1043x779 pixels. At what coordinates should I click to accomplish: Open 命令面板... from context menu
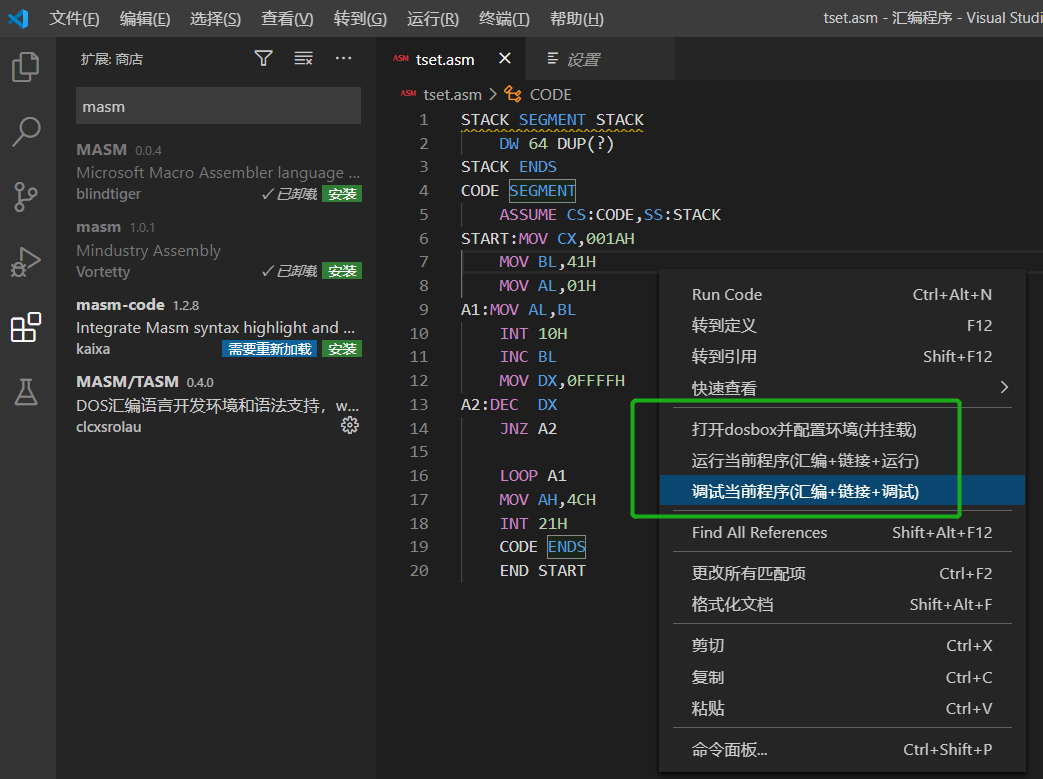[841, 750]
